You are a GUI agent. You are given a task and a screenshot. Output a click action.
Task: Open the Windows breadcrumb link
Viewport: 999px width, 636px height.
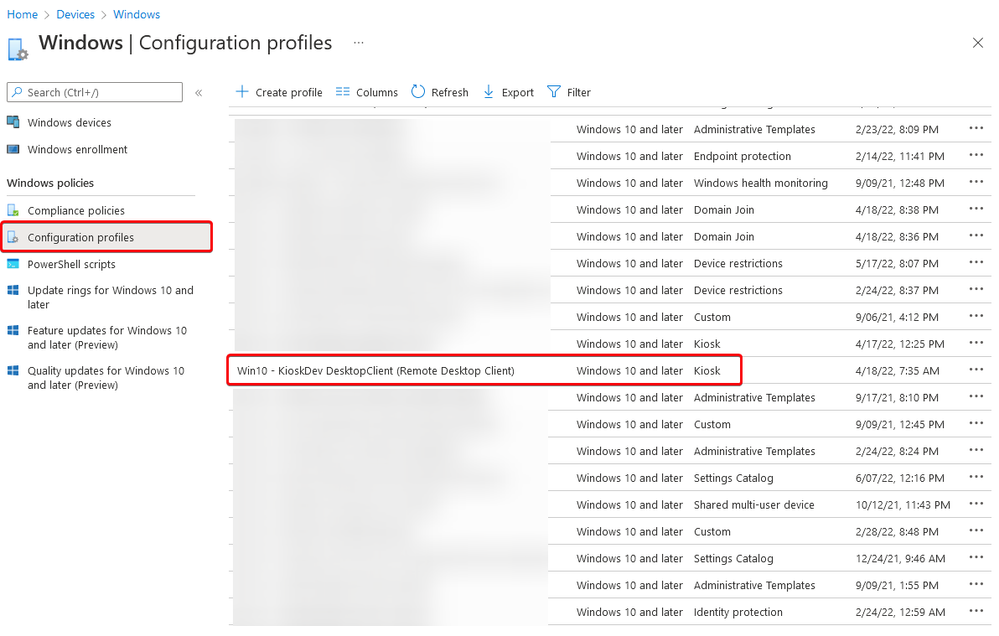click(x=136, y=14)
